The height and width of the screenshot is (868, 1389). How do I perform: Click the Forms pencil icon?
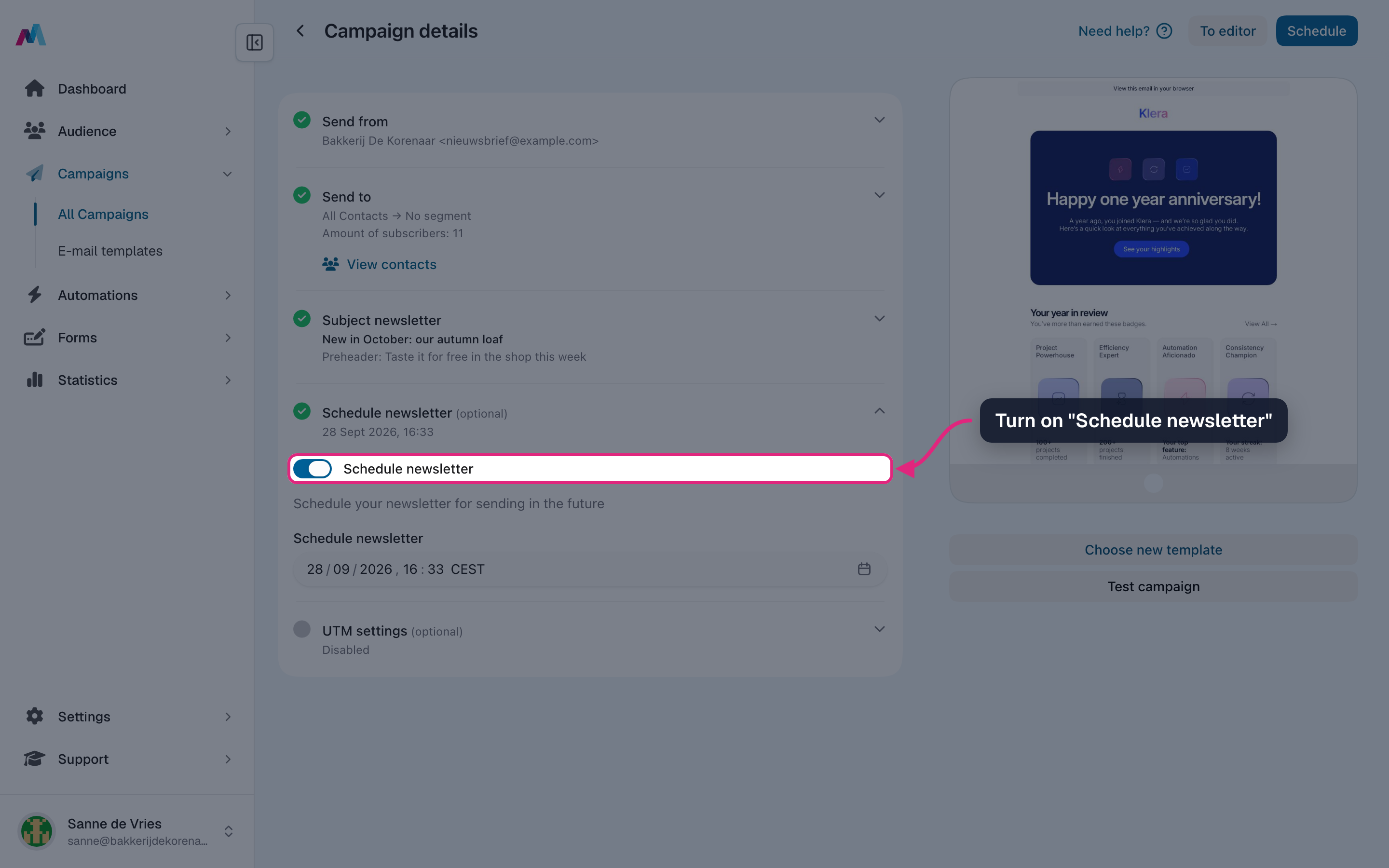pos(34,338)
